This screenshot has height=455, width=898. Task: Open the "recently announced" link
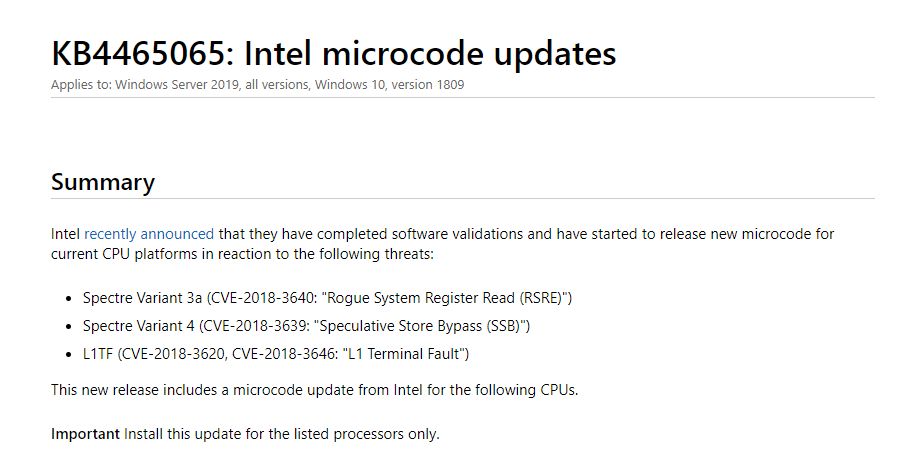pos(149,234)
